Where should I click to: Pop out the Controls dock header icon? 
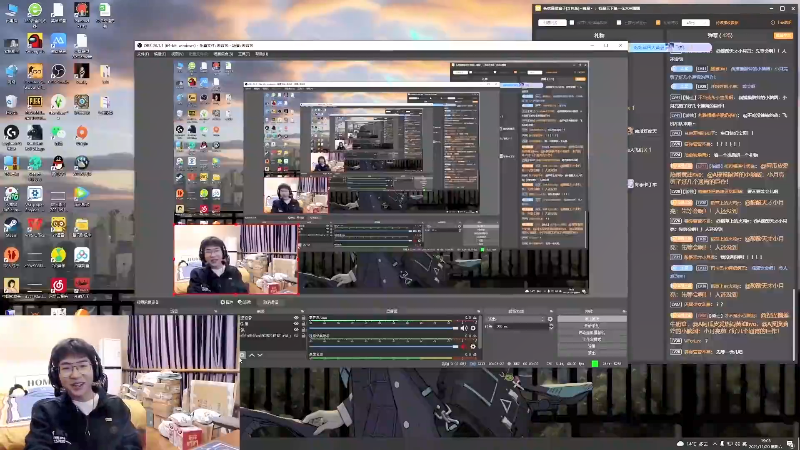click(624, 311)
